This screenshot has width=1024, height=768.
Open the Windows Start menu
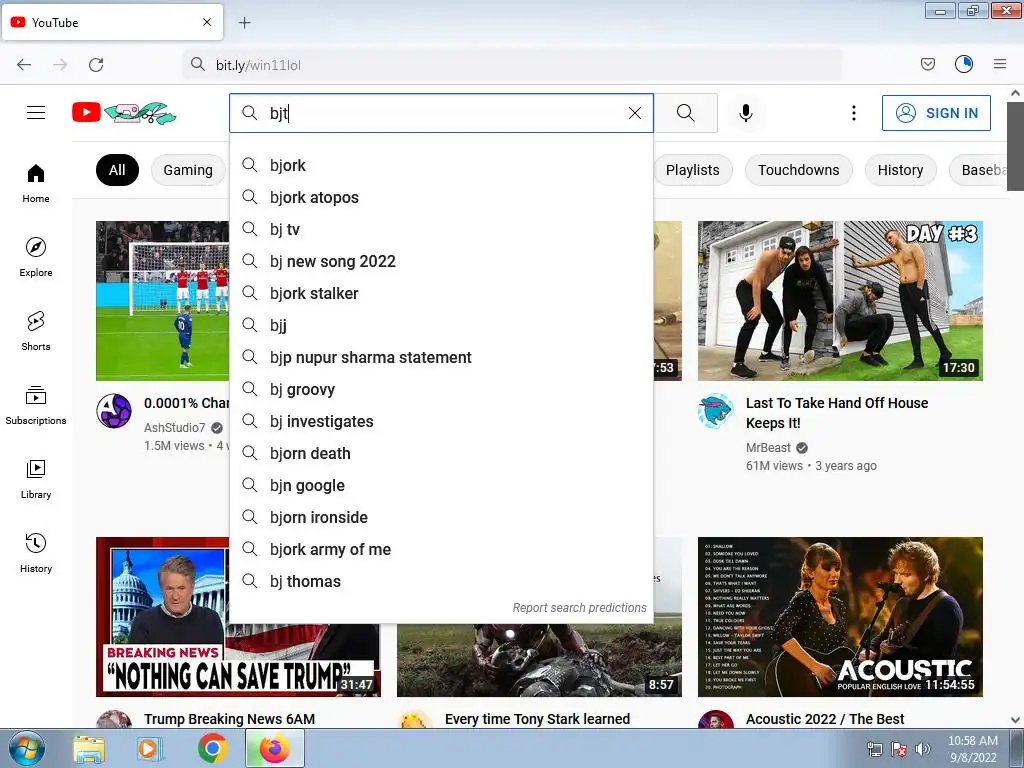[x=27, y=749]
